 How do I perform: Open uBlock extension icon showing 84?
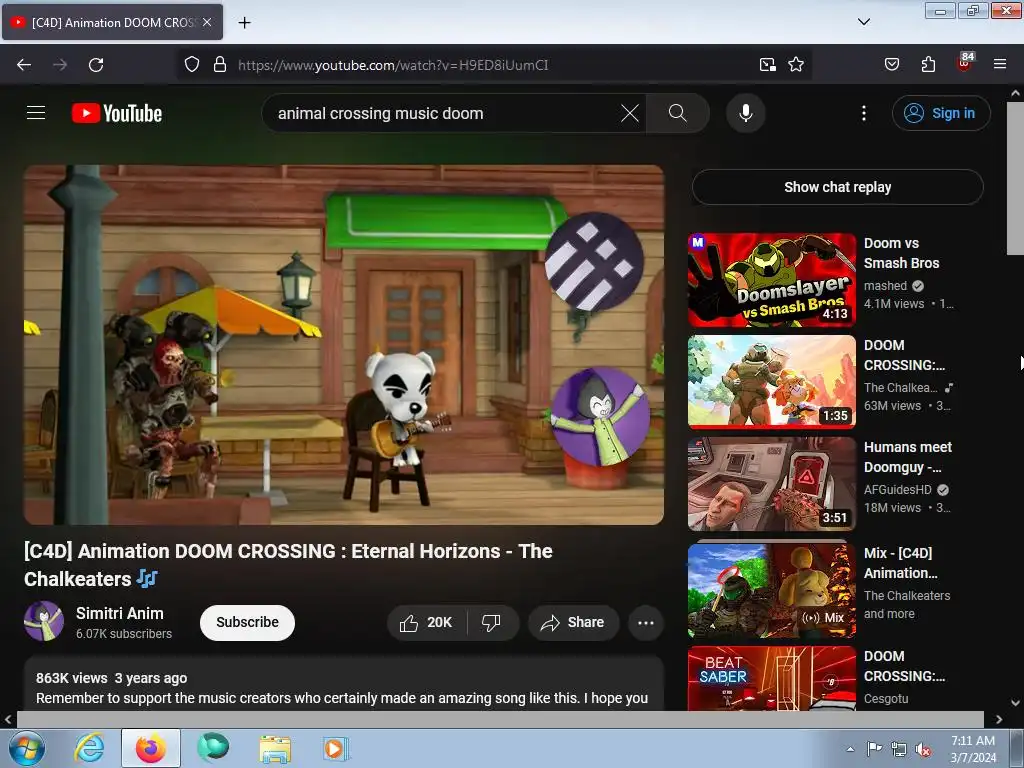965,63
